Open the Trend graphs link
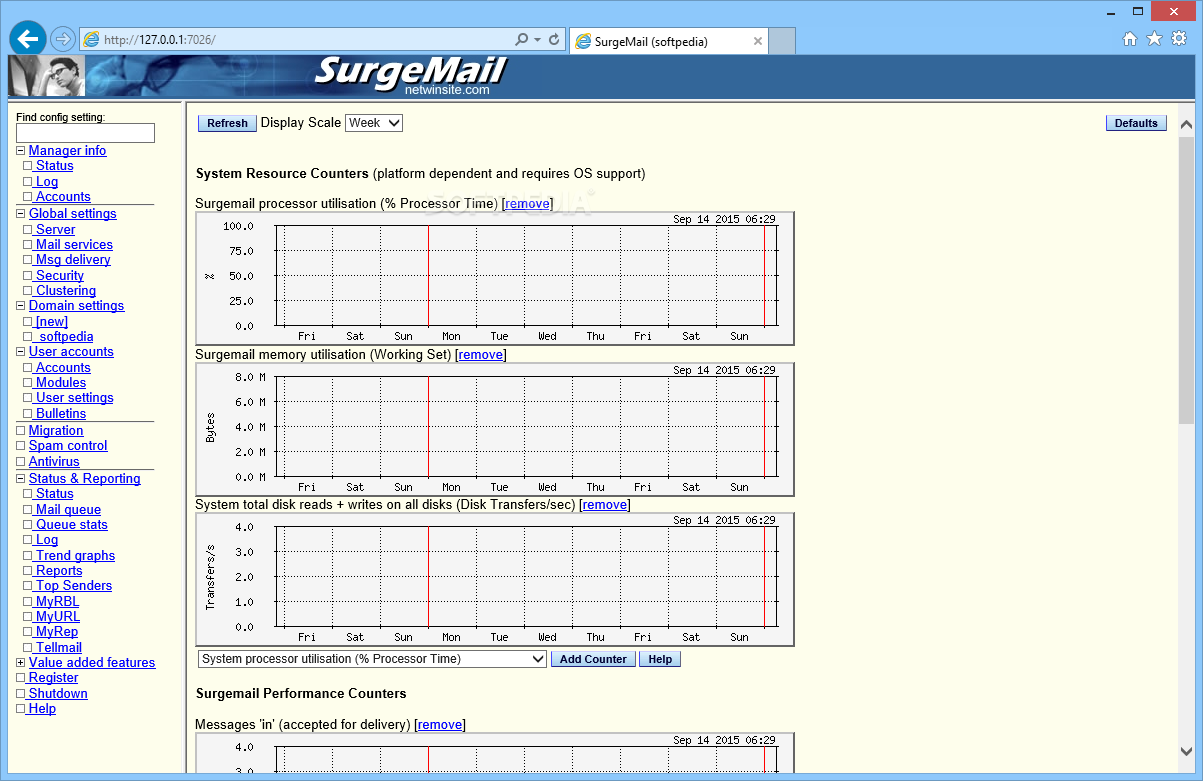This screenshot has width=1203, height=781. click(76, 556)
